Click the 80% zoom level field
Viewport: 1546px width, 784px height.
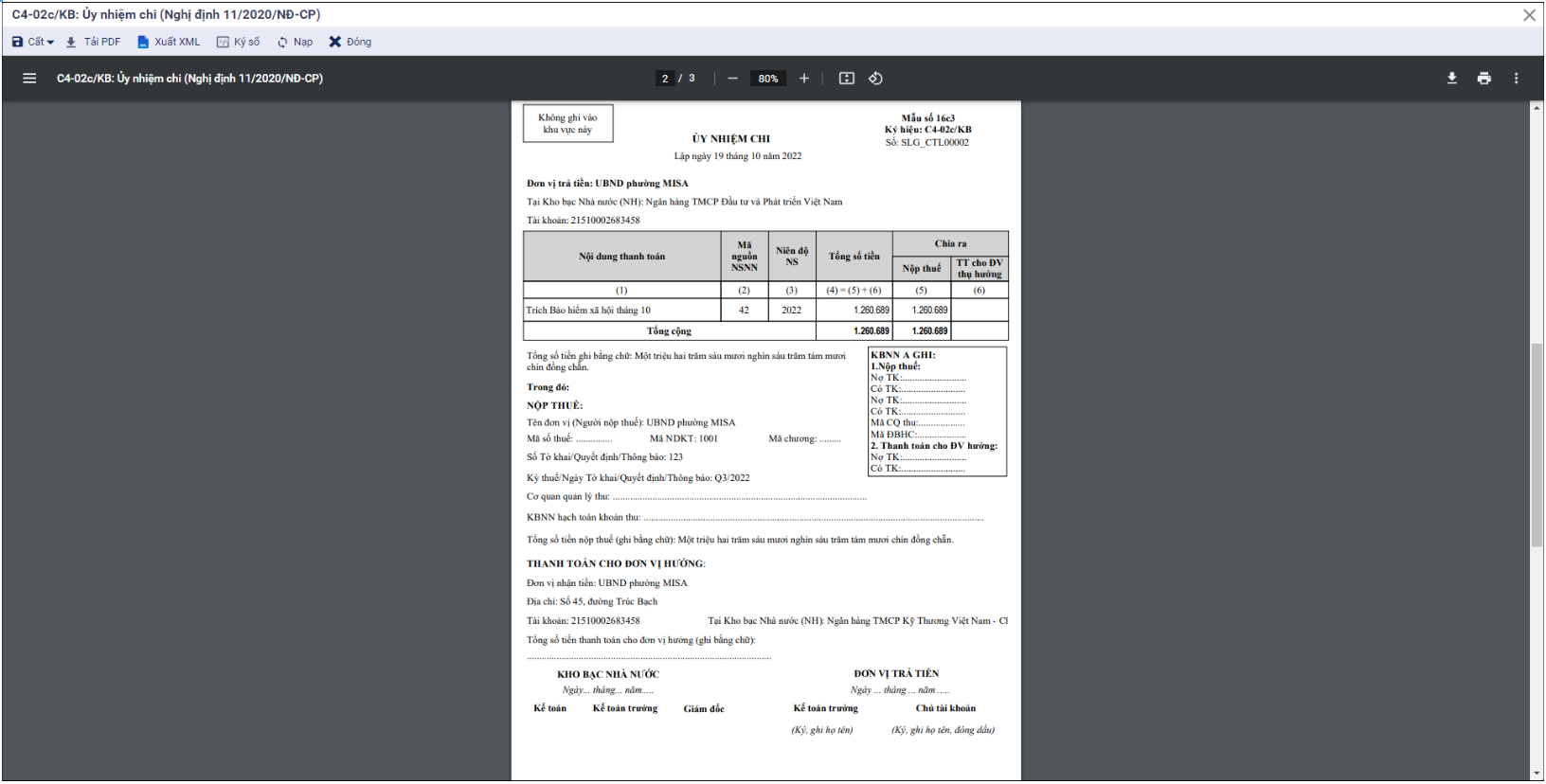pyautogui.click(x=768, y=79)
